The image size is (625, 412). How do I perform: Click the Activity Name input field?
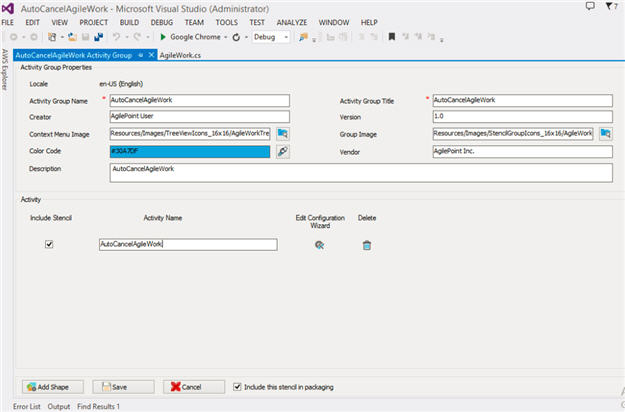tap(188, 245)
